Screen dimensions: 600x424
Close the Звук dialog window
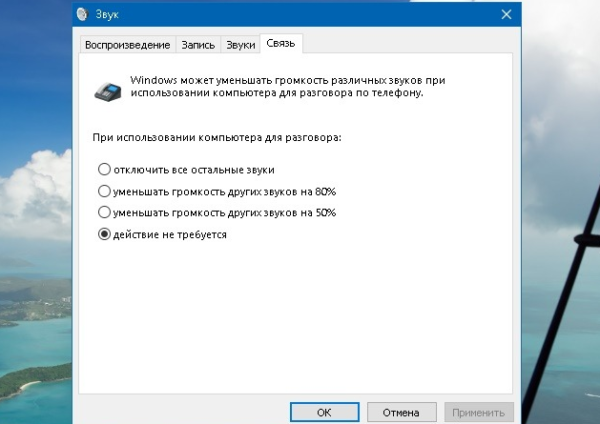(507, 17)
